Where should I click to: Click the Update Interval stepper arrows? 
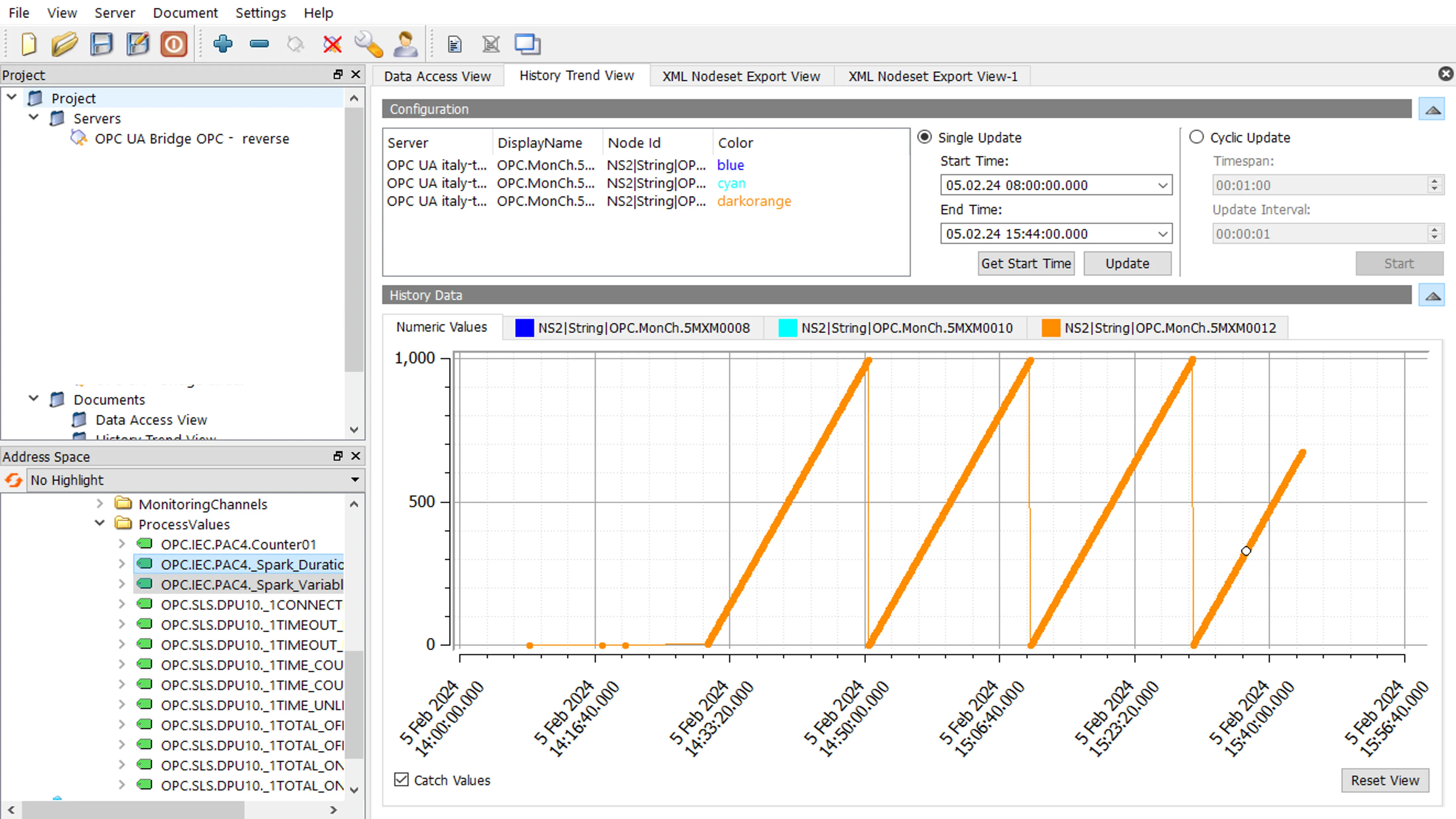coord(1434,234)
